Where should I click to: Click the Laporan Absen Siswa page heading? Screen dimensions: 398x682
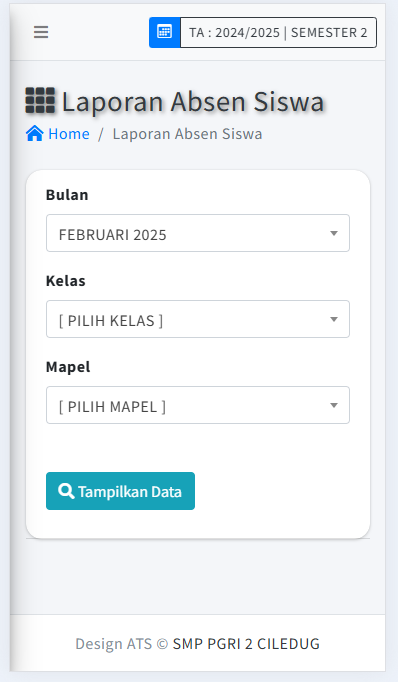pos(193,102)
